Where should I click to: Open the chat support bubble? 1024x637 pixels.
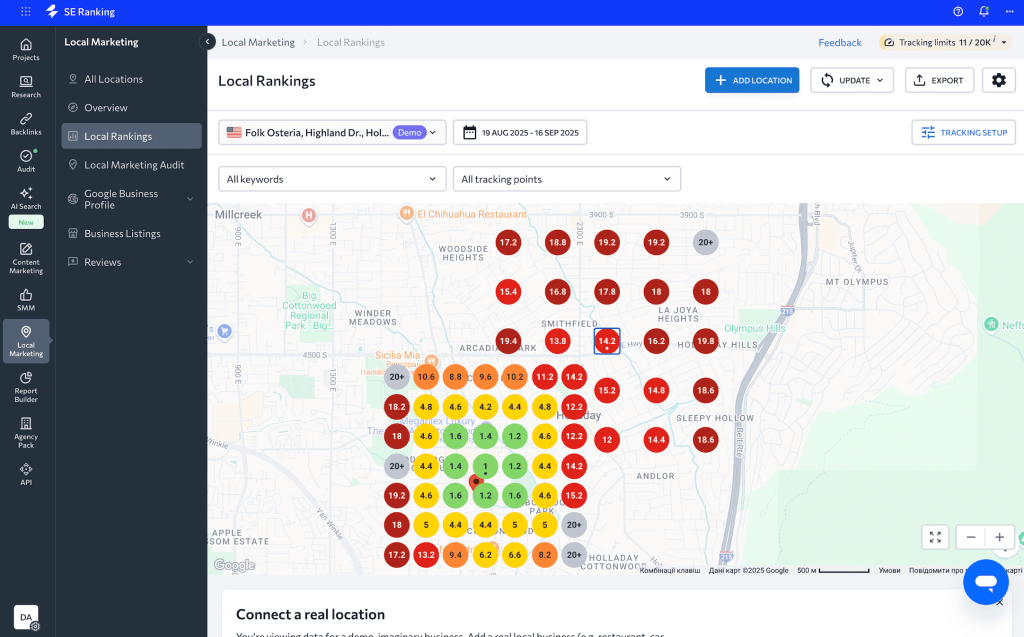(x=985, y=581)
